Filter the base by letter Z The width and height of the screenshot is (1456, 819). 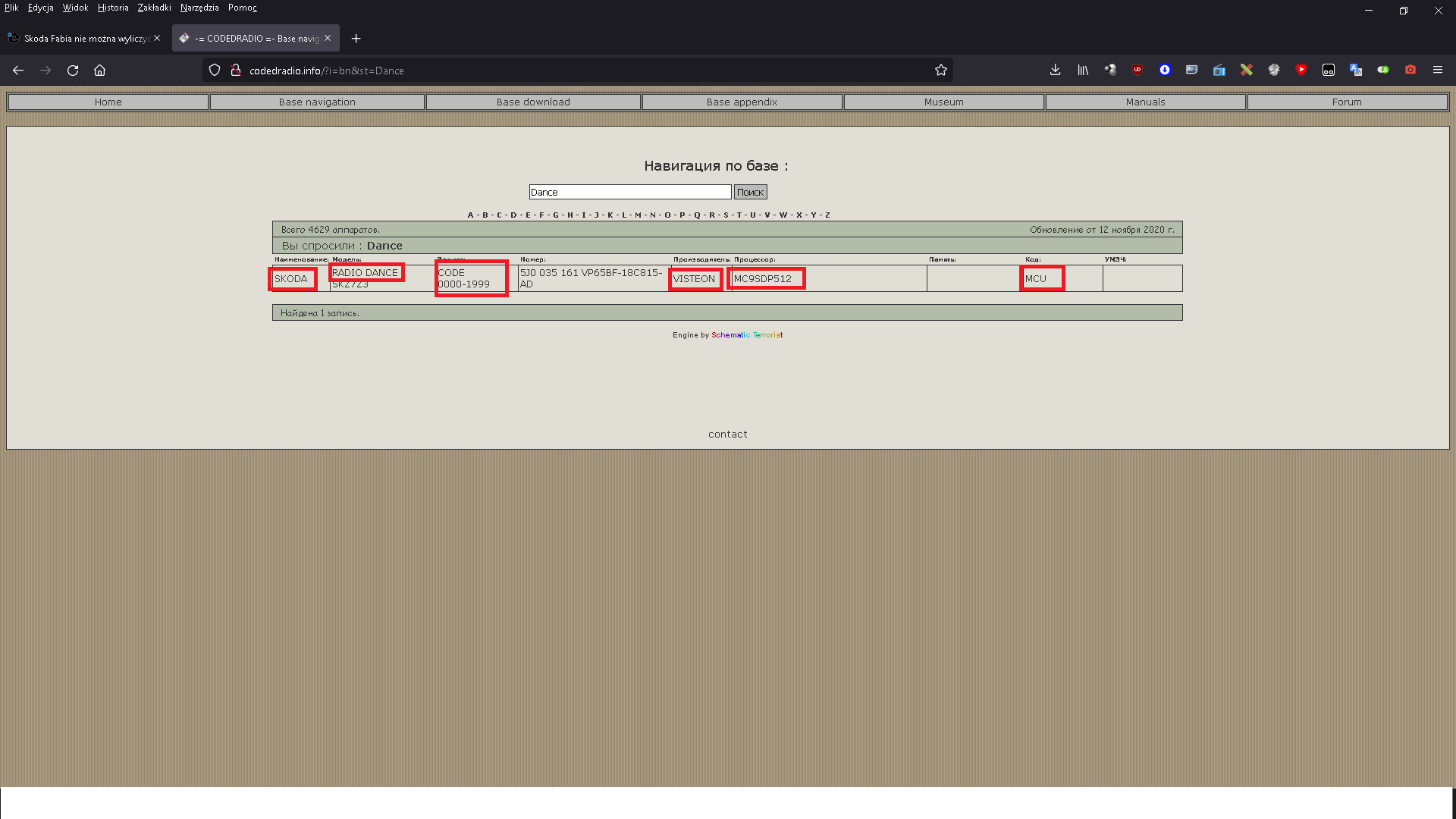click(x=827, y=215)
